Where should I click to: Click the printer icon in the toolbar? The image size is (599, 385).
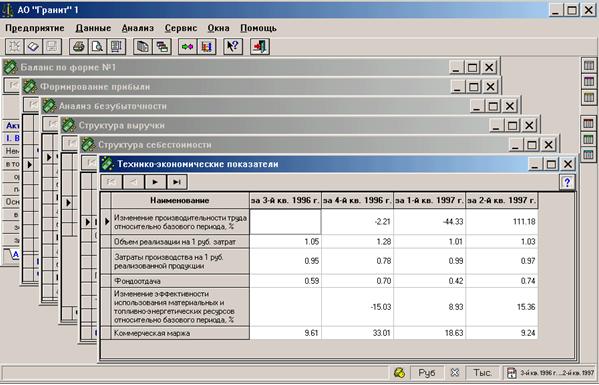(x=79, y=47)
